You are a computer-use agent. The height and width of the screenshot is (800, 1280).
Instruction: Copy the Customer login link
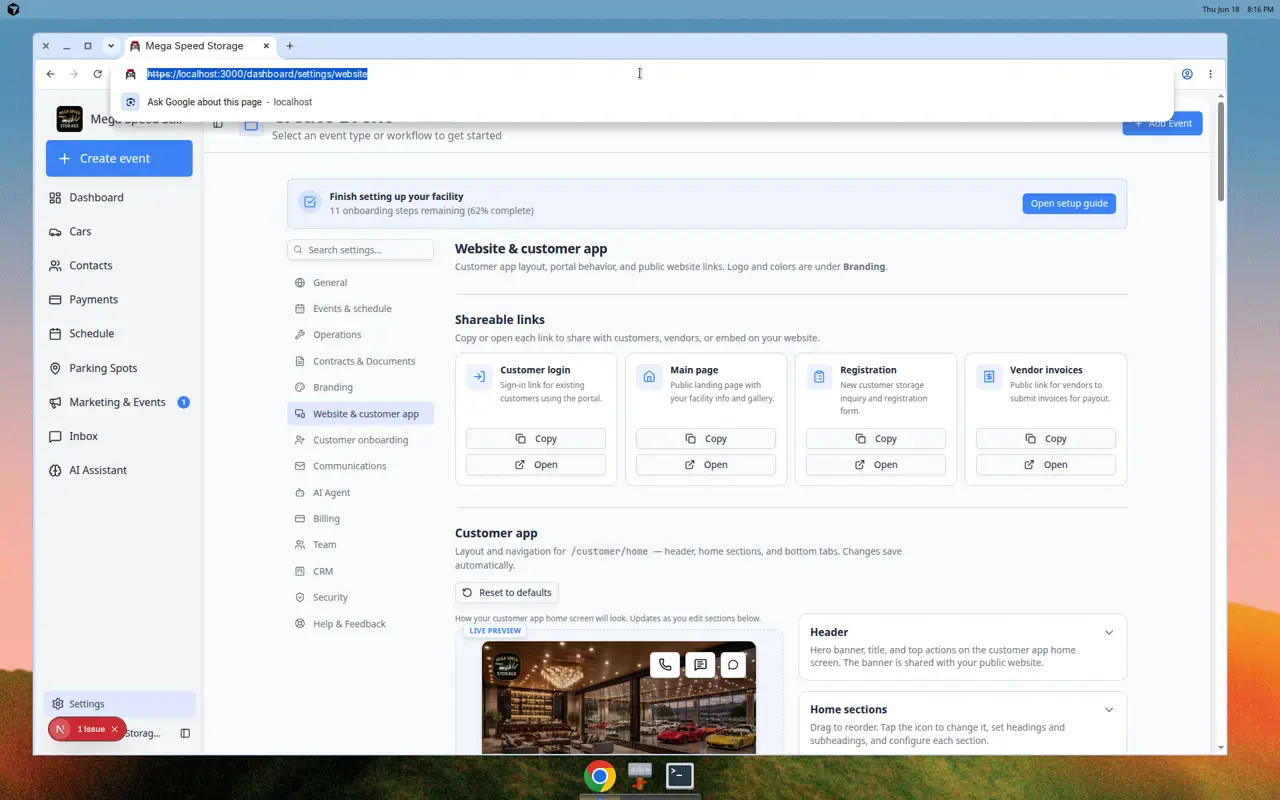click(x=536, y=439)
